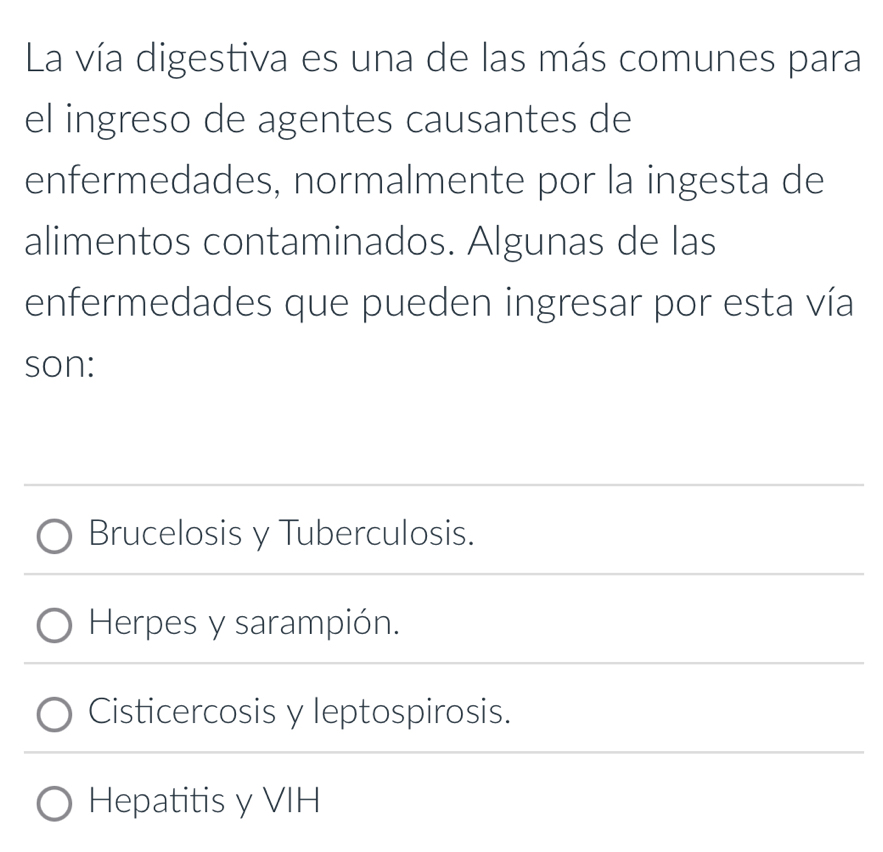The image size is (883, 852).
Task: Pick the "Hepatitis y VIH" radio button
Action: pos(55,803)
